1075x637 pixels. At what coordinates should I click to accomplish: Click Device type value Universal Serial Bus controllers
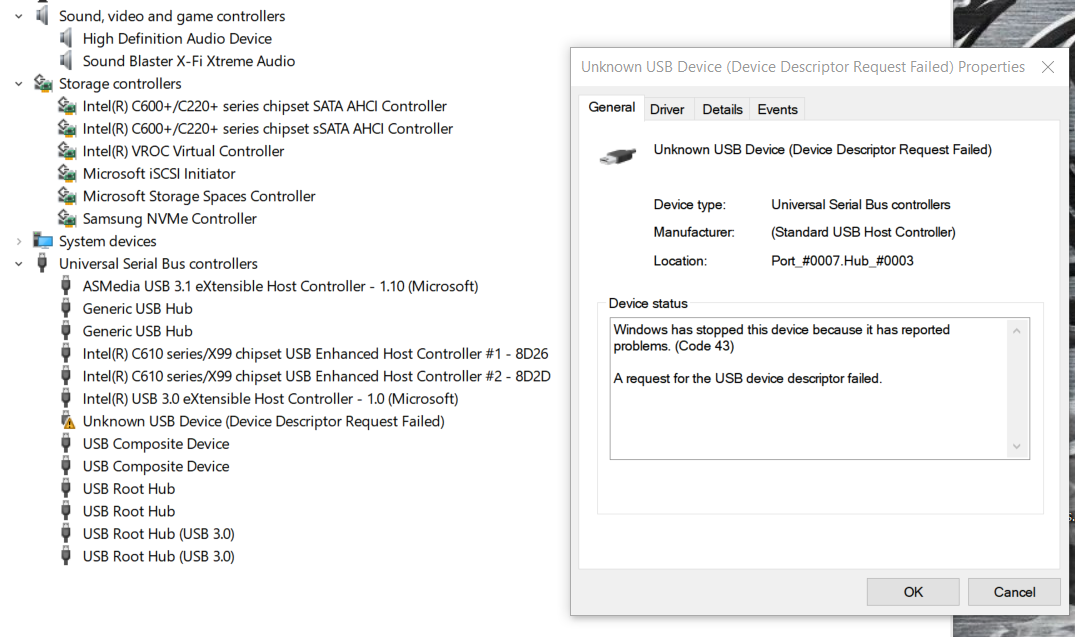860,204
